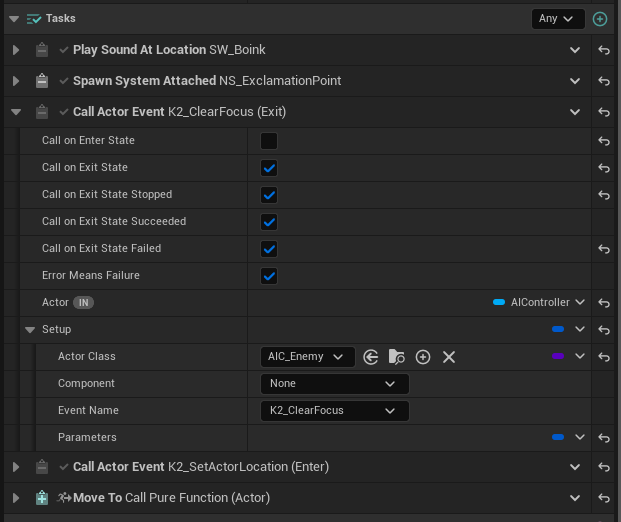Toggle the checkmark on Play Sound At Location
This screenshot has height=522, width=621.
(63, 50)
